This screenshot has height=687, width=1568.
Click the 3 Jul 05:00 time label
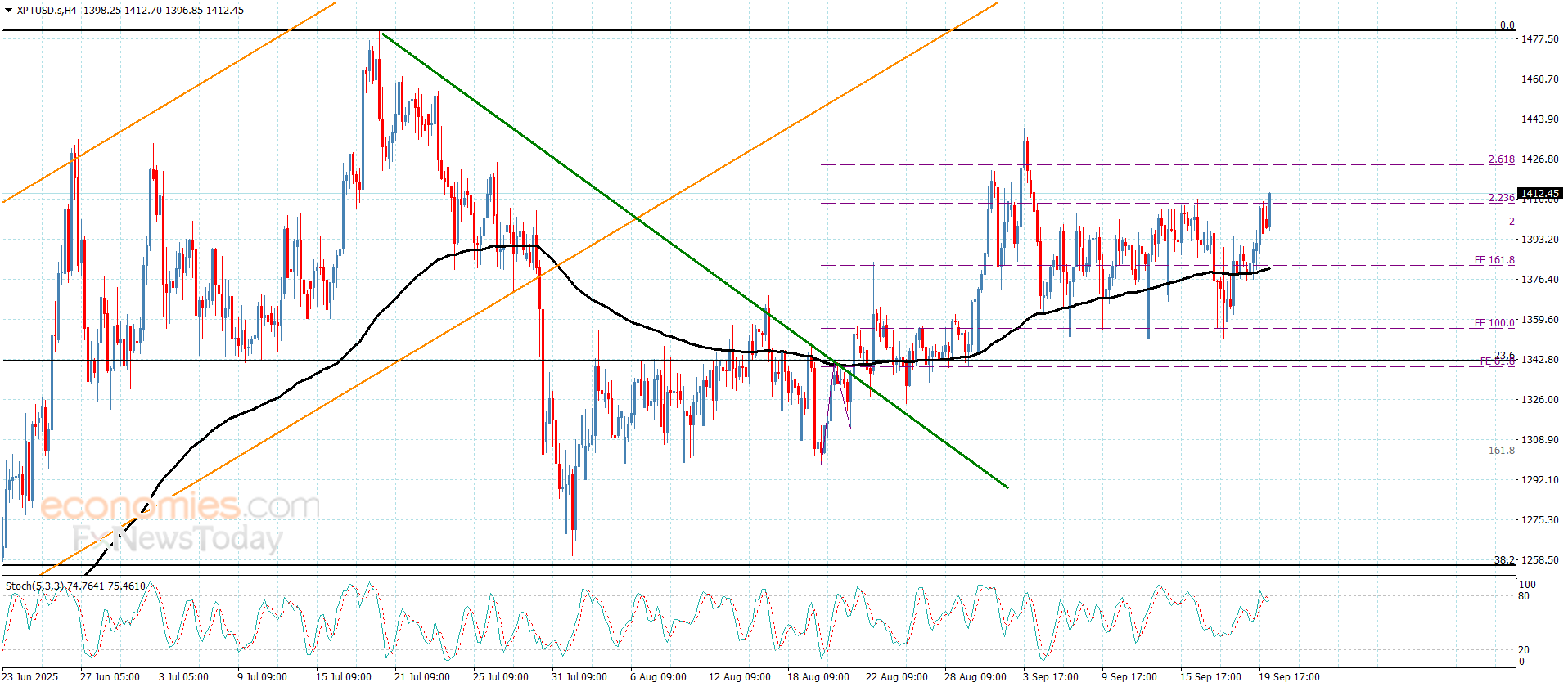(x=183, y=676)
